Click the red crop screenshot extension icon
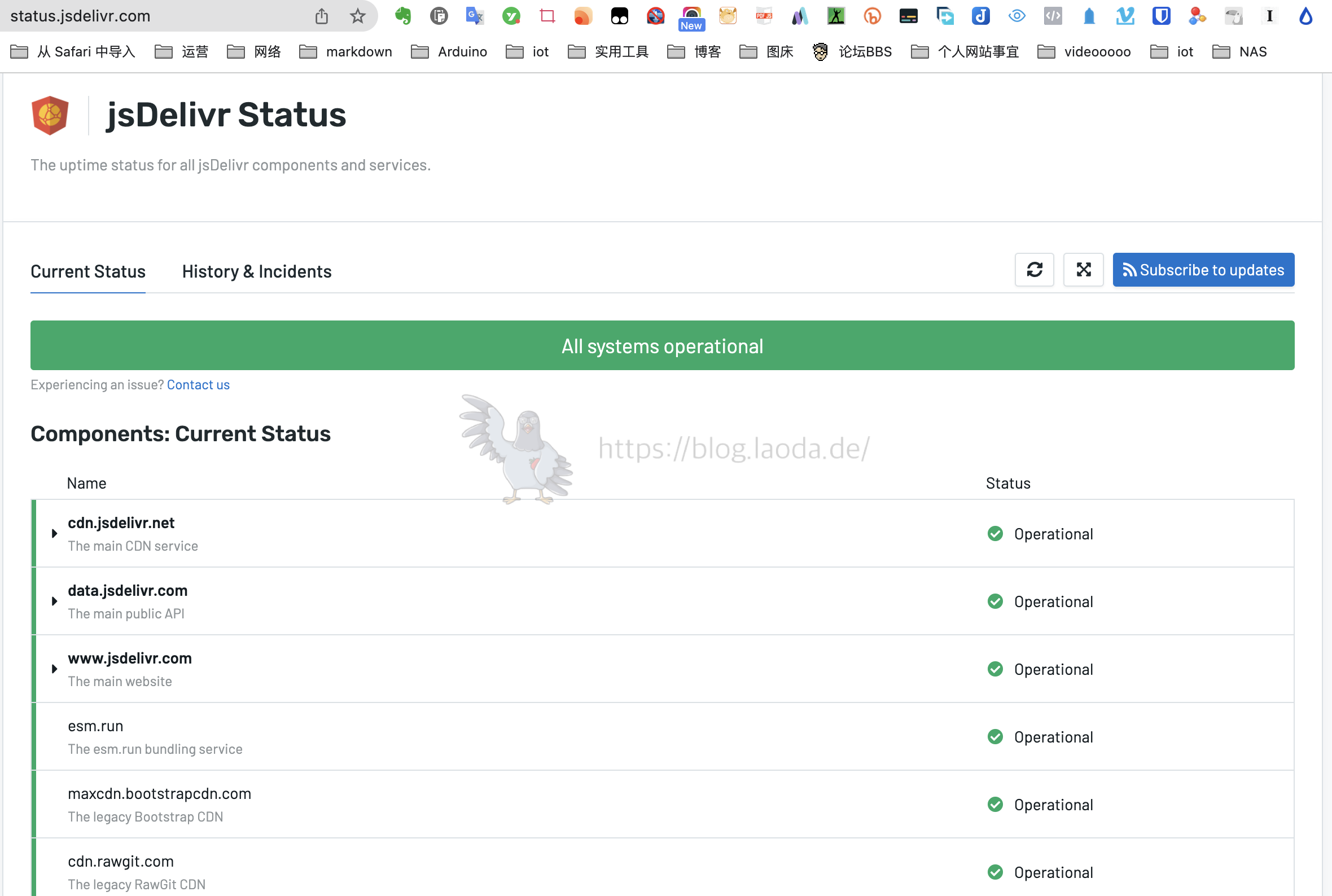Viewport: 1332px width, 896px height. pos(547,16)
